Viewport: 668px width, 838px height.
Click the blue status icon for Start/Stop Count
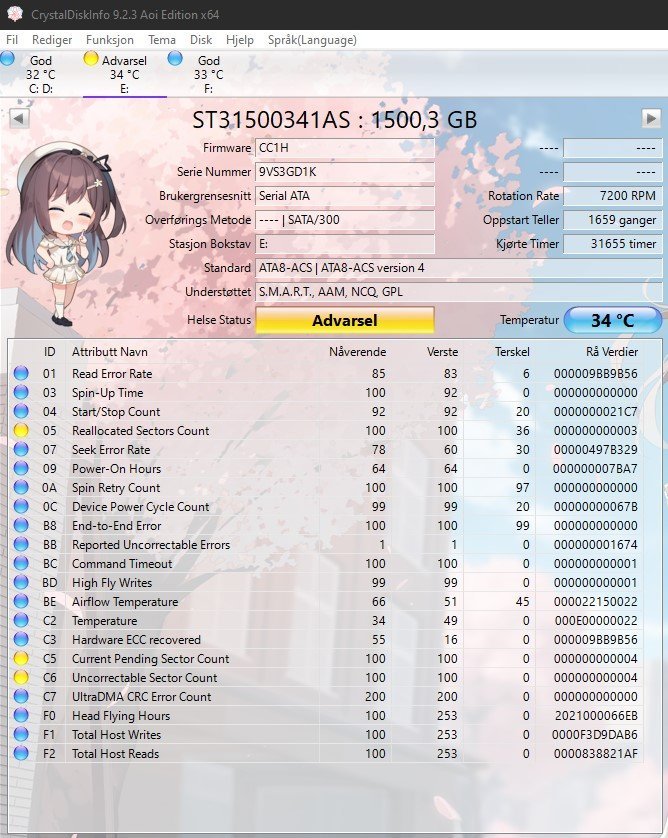tap(21, 411)
